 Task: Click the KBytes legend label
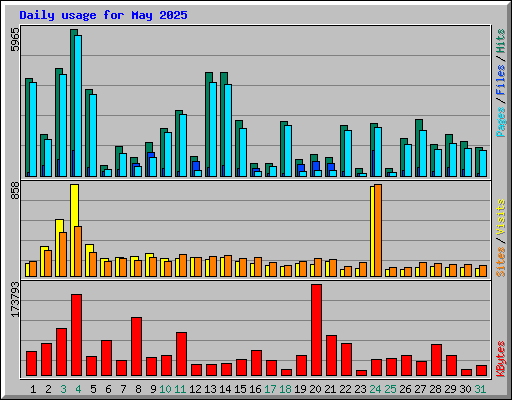500,359
